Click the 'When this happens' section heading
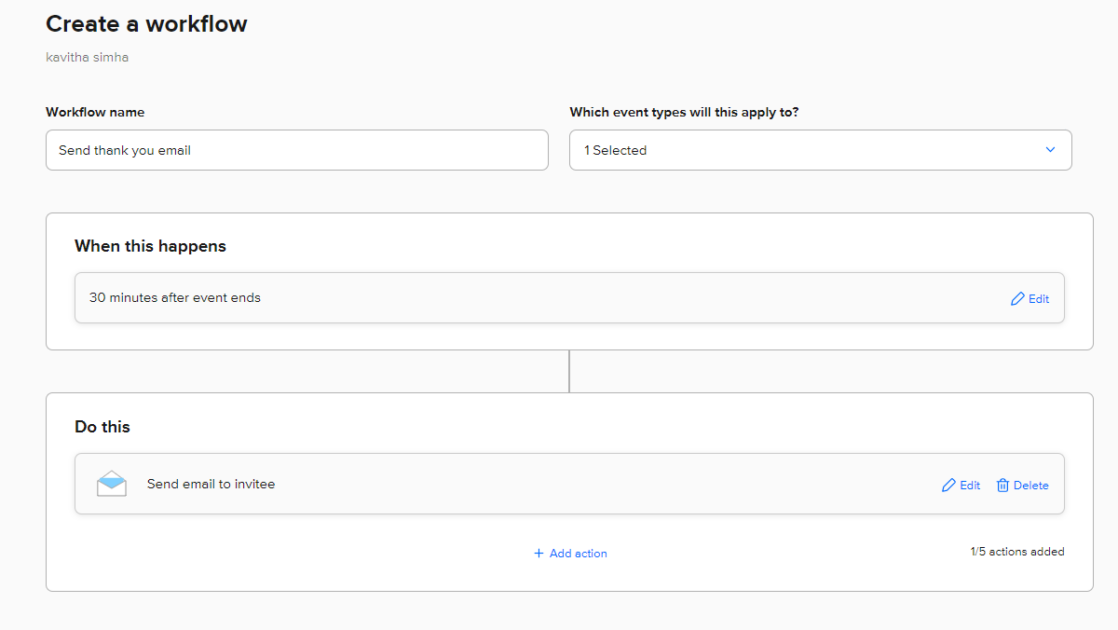This screenshot has height=630, width=1118. click(150, 246)
